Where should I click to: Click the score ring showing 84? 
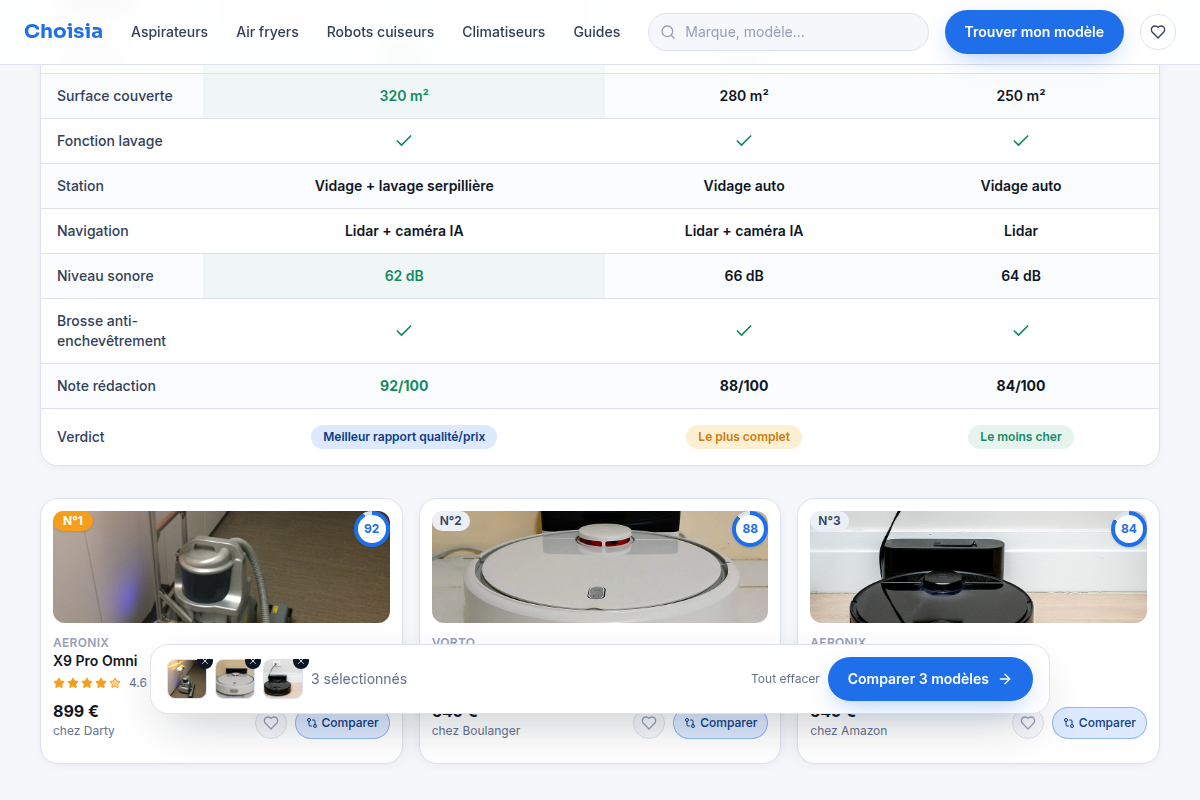(x=1129, y=529)
